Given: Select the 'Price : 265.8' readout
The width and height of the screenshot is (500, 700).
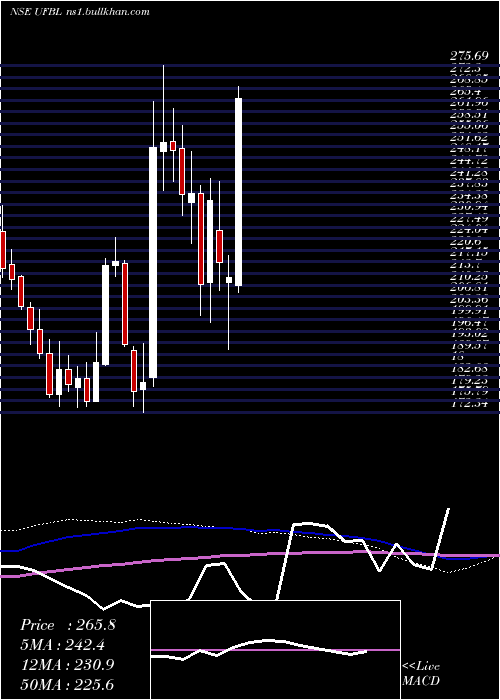Looking at the screenshot, I should pos(68,625).
